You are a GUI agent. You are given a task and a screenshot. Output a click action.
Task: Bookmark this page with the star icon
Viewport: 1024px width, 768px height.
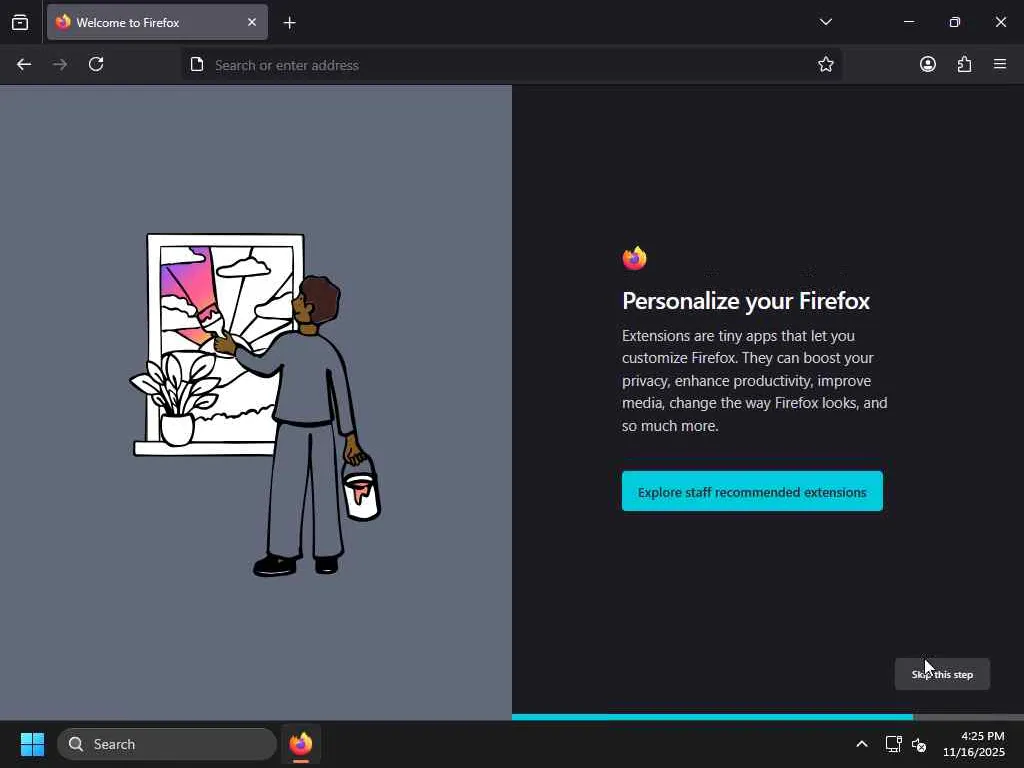825,64
